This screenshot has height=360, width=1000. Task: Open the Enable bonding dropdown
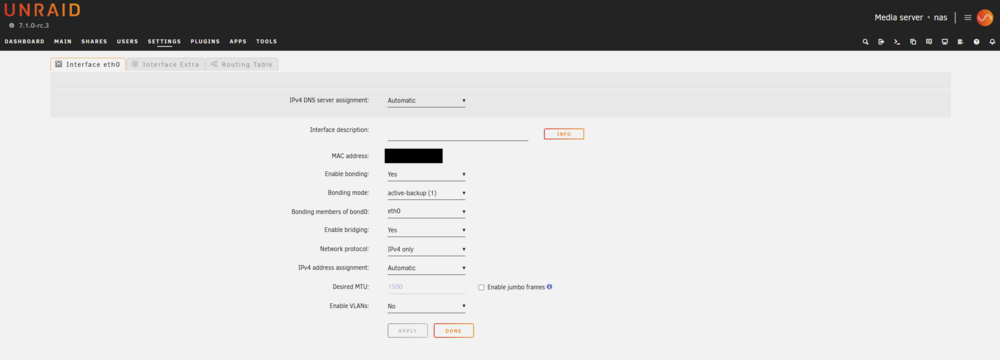tap(426, 174)
